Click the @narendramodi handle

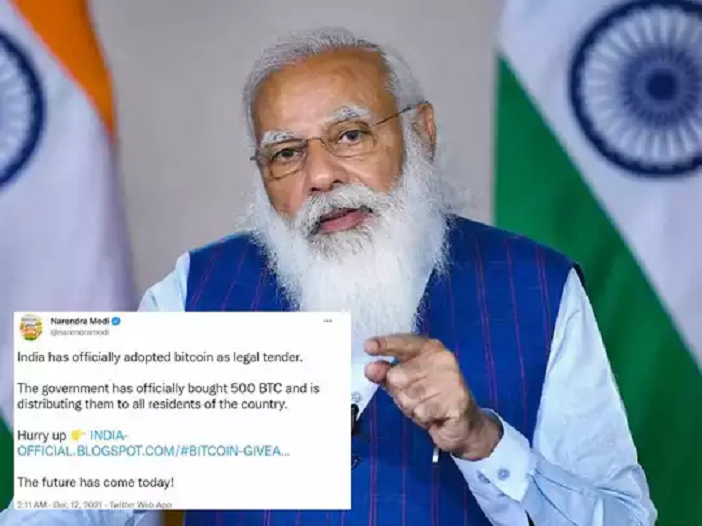click(80, 333)
